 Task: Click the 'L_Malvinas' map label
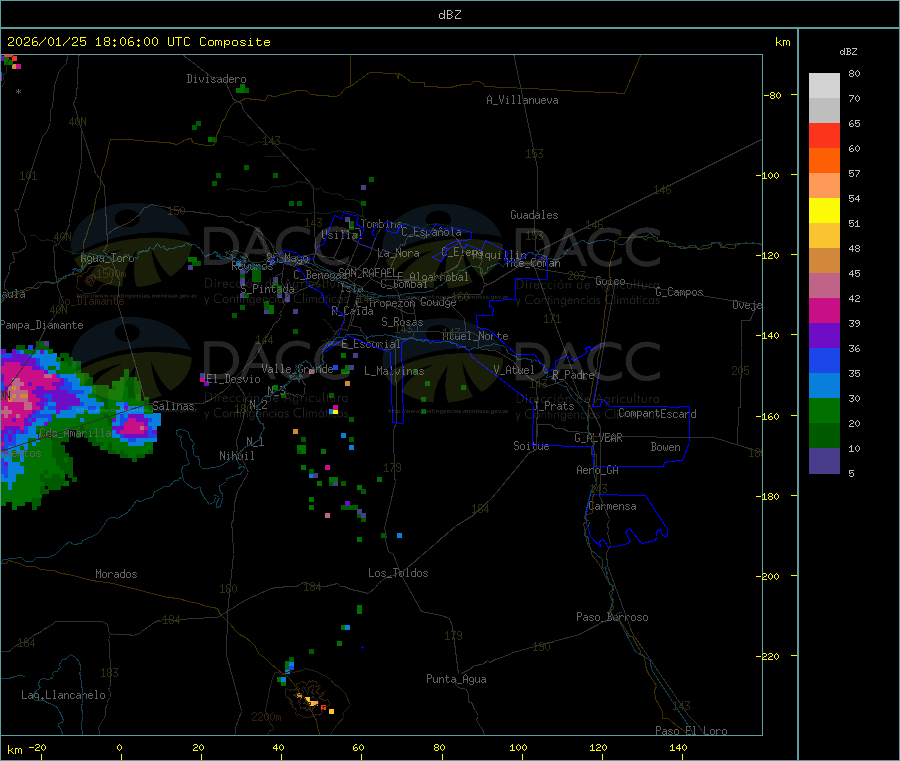(x=394, y=371)
